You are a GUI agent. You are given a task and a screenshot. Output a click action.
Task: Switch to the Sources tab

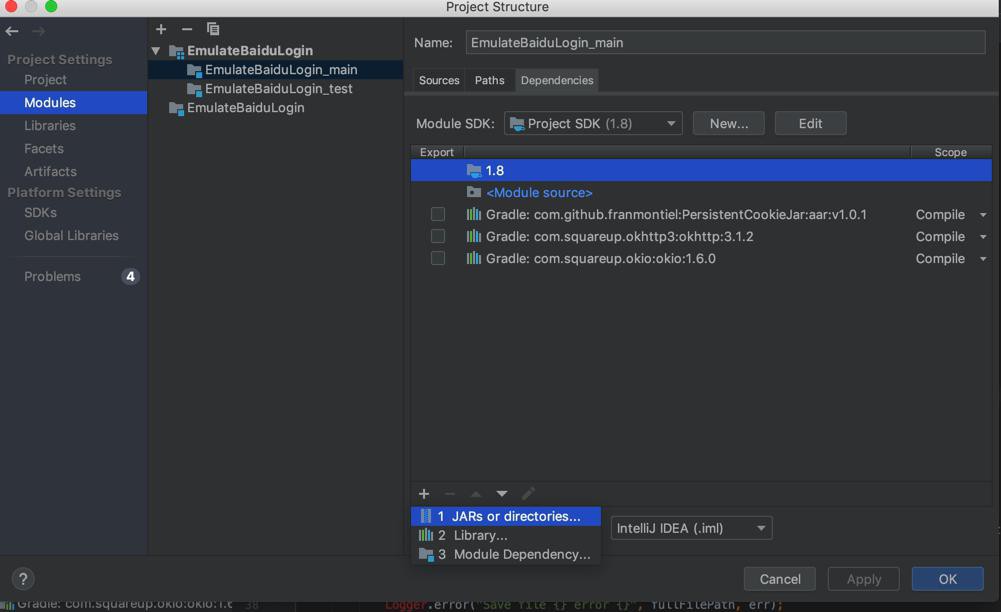[x=439, y=80]
